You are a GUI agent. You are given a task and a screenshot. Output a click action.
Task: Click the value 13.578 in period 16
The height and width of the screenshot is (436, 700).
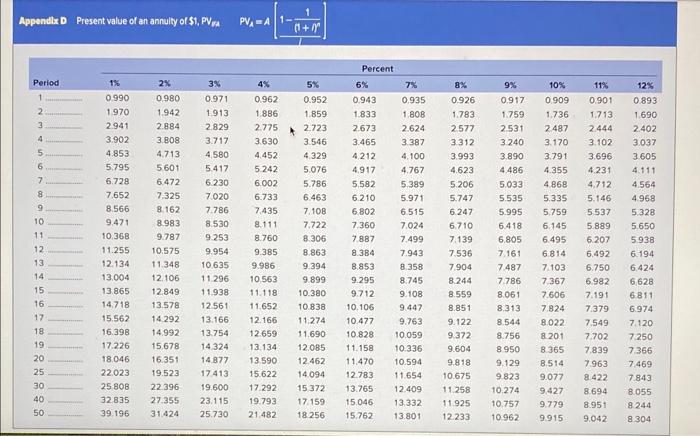165,305
